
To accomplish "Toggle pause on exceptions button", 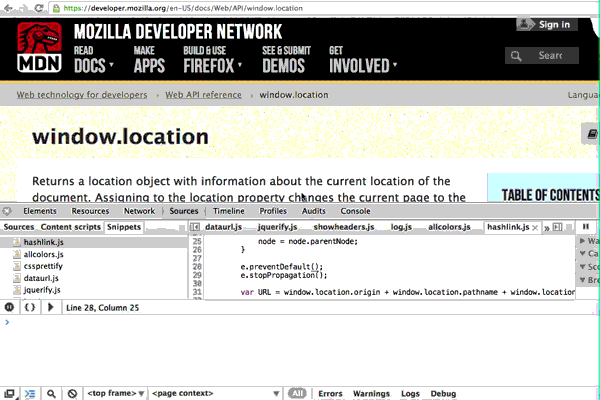I will [9, 307].
